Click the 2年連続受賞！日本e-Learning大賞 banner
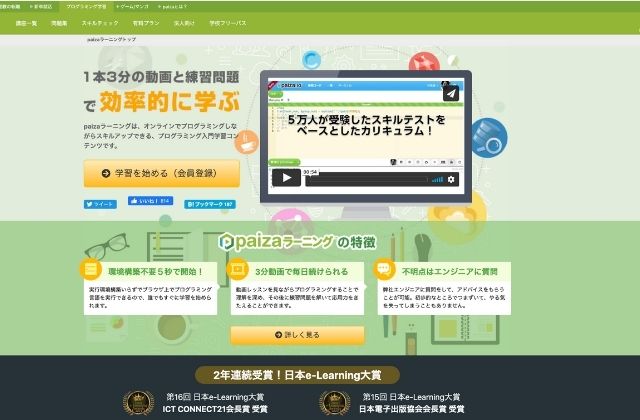 point(297,375)
